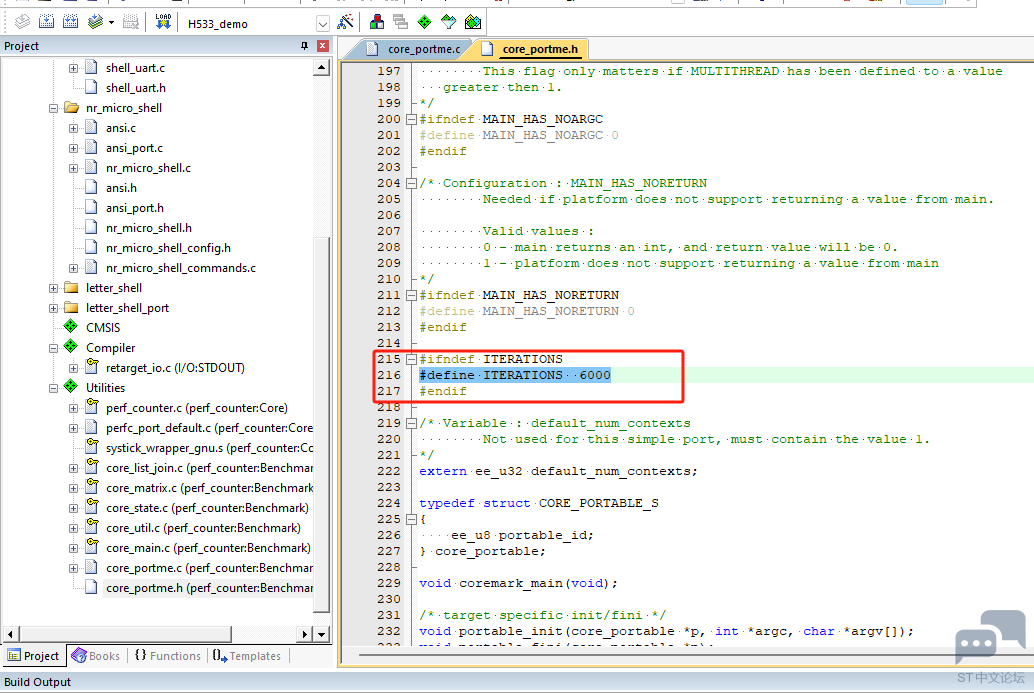Expand the ansi.c tree node
The height and width of the screenshot is (693, 1034).
(x=73, y=128)
